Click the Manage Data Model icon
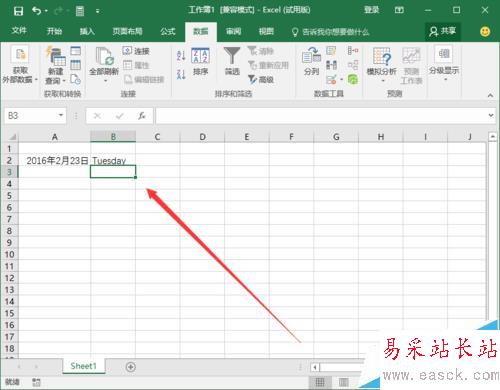This screenshot has width=500, height=390. (353, 79)
